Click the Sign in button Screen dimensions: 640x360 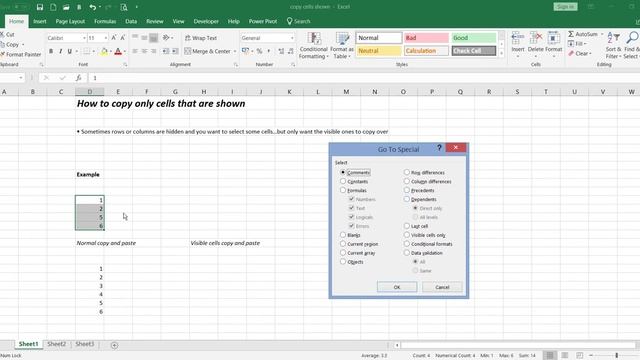click(x=565, y=7)
